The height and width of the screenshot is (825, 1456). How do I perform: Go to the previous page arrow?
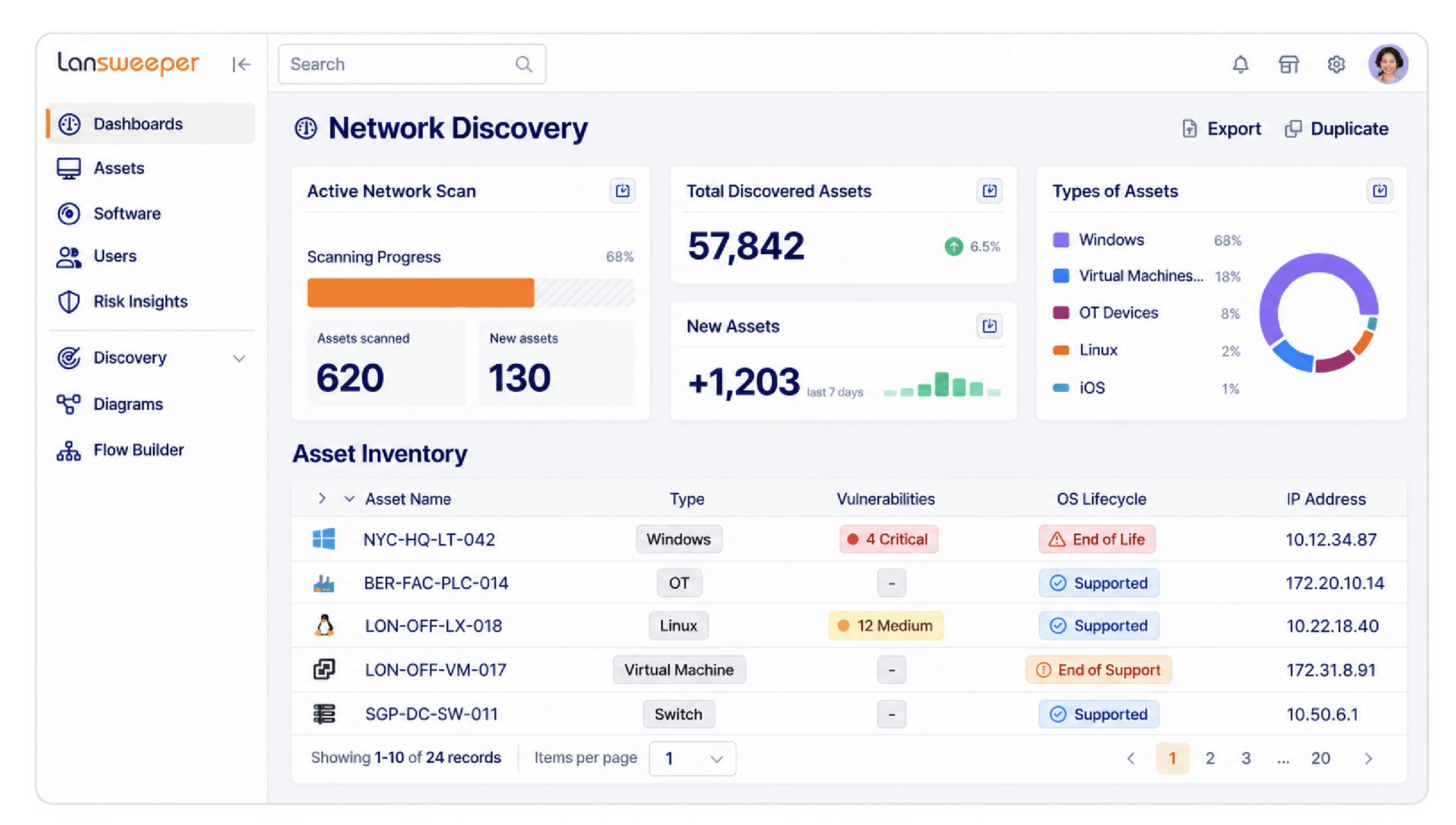click(x=1131, y=758)
